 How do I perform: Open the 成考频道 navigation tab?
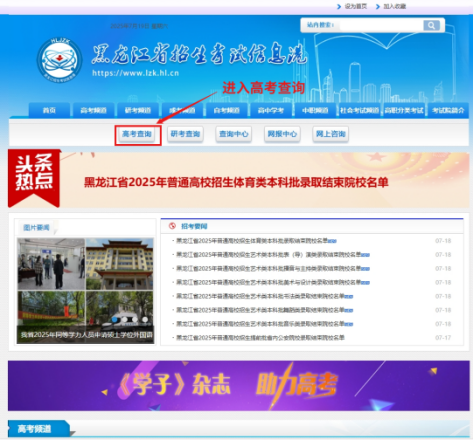[182, 110]
